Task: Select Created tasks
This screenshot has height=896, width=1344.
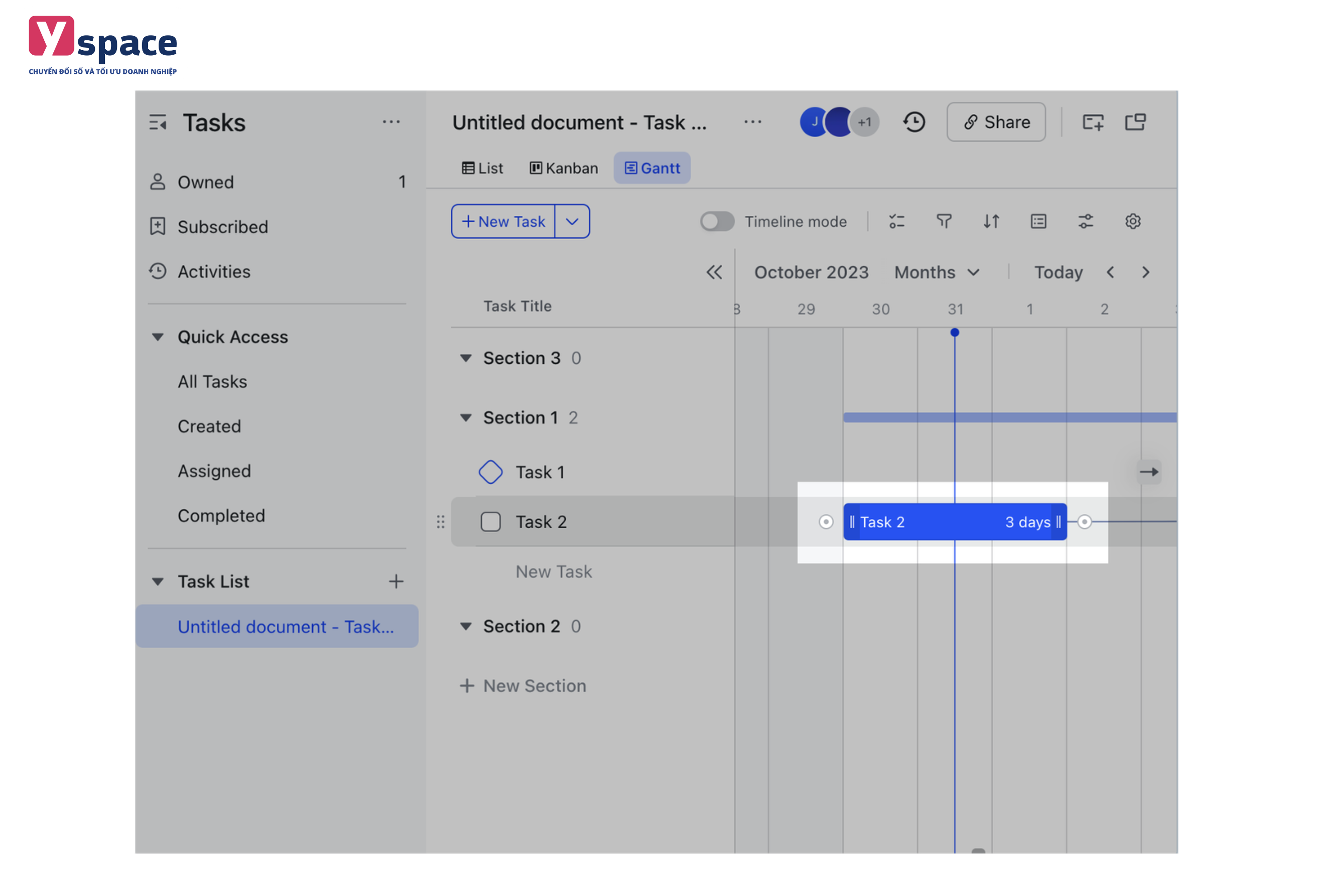Action: [209, 426]
